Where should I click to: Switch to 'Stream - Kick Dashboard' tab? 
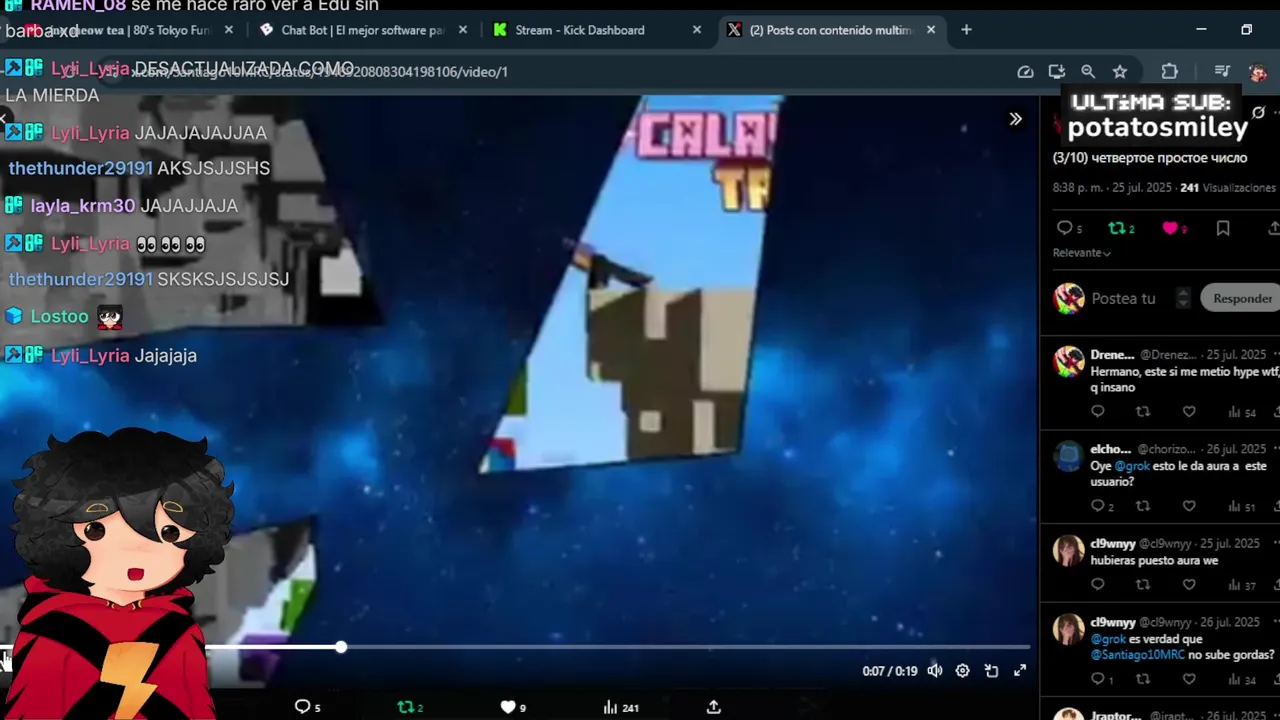pyautogui.click(x=597, y=30)
